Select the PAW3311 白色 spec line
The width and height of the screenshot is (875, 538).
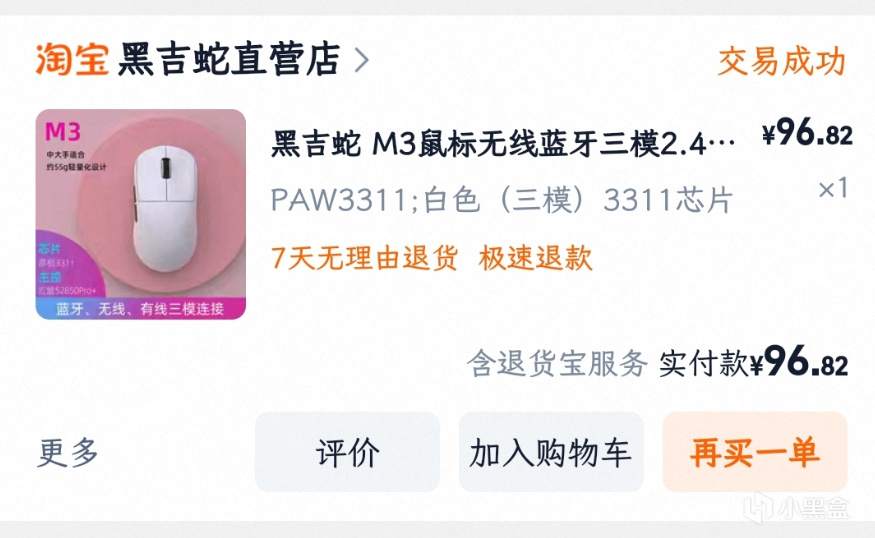[502, 200]
